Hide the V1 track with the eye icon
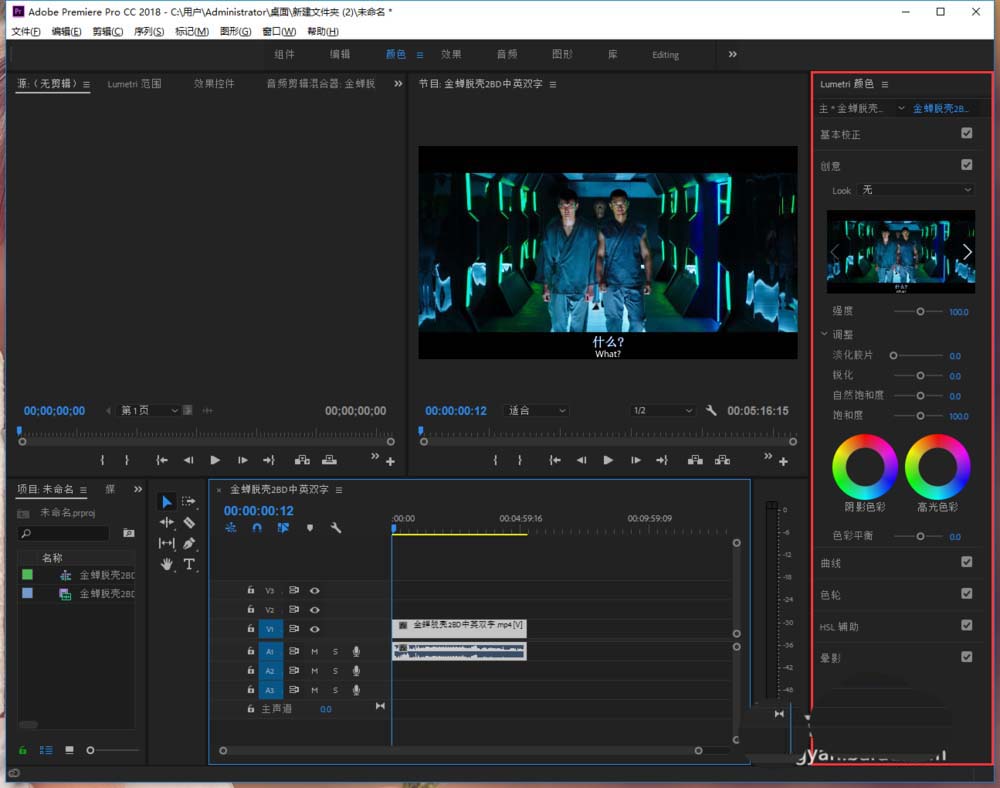Viewport: 1000px width, 788px height. pyautogui.click(x=315, y=629)
